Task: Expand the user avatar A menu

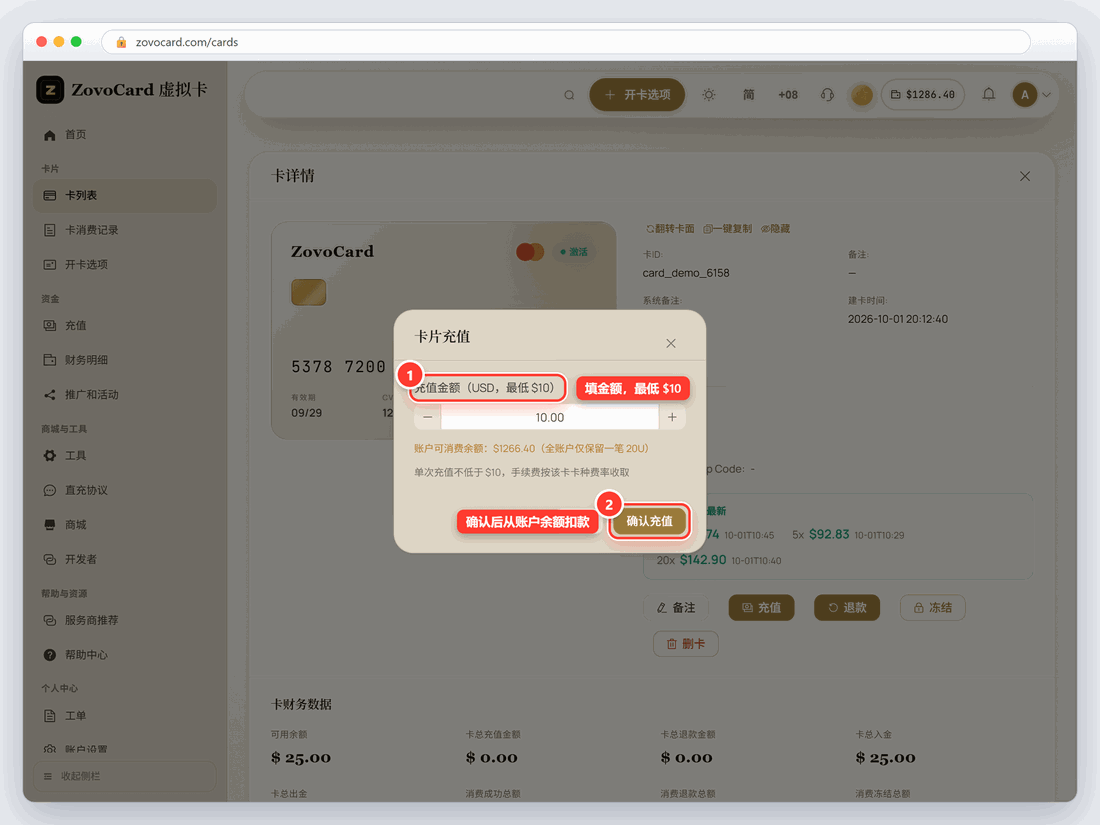Action: click(1031, 95)
